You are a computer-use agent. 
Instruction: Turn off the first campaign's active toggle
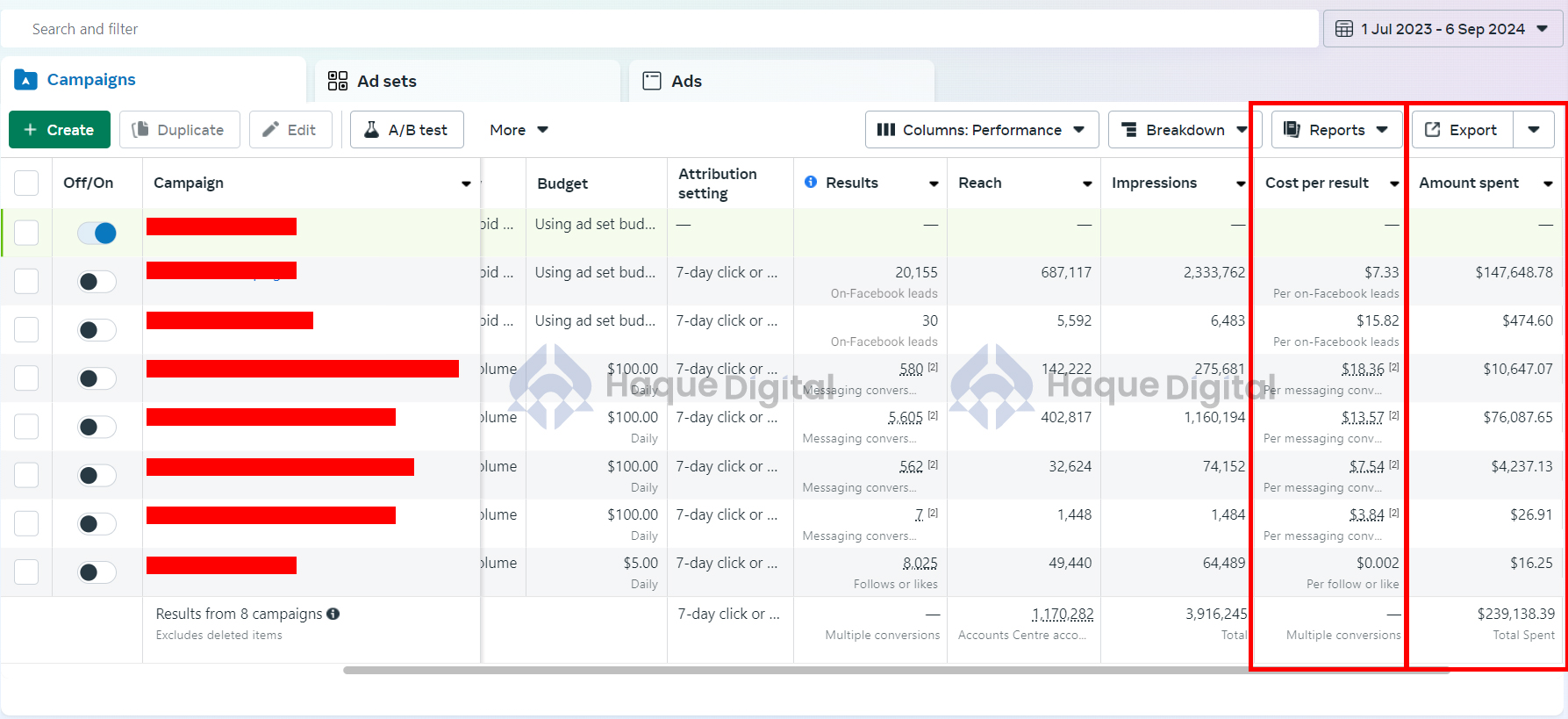(97, 233)
